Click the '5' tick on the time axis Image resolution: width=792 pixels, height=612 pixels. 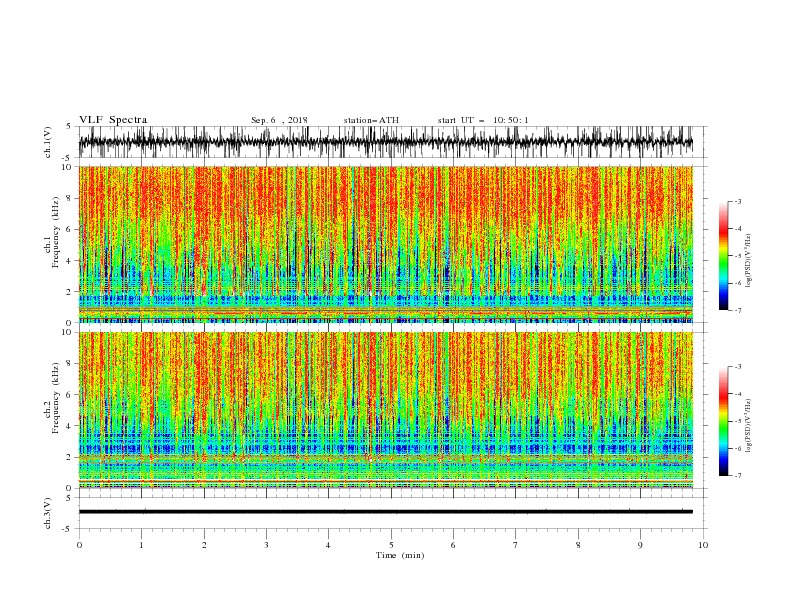391,545
